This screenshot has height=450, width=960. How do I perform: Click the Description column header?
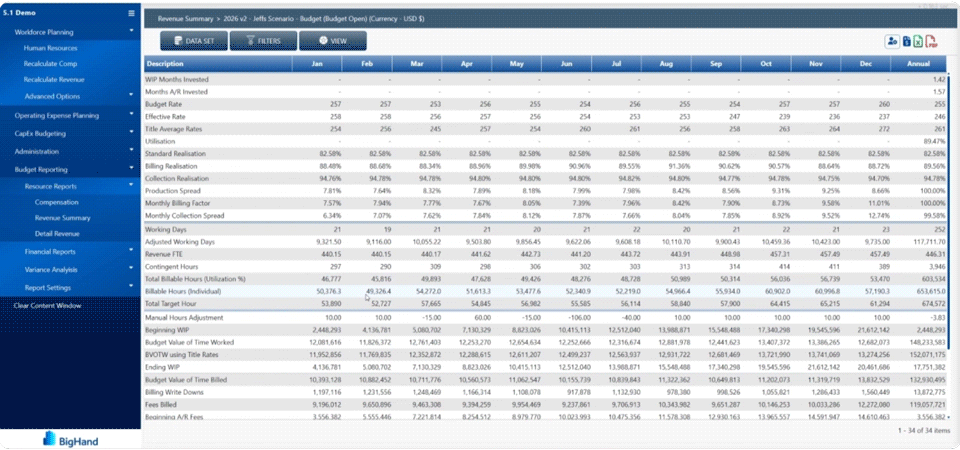tap(218, 64)
